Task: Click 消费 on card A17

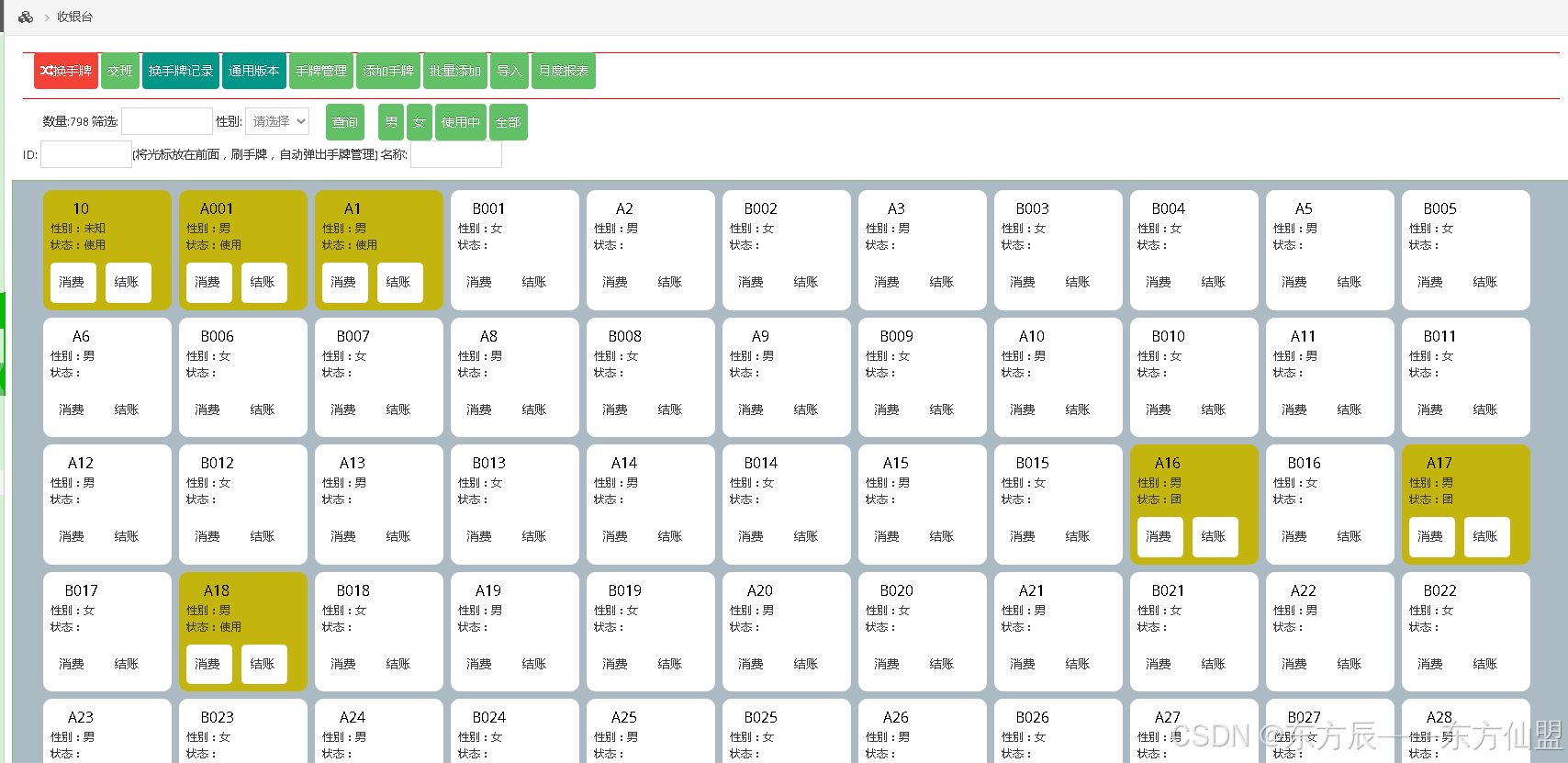Action: [1430, 536]
